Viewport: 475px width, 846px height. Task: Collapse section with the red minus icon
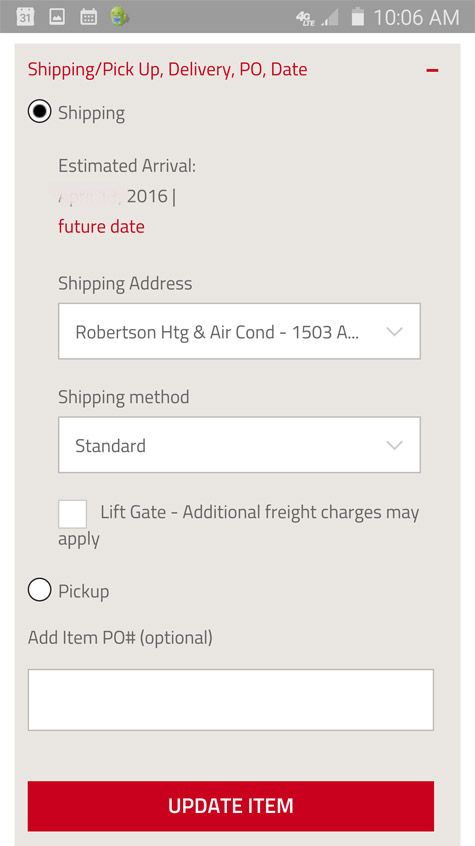coord(432,70)
